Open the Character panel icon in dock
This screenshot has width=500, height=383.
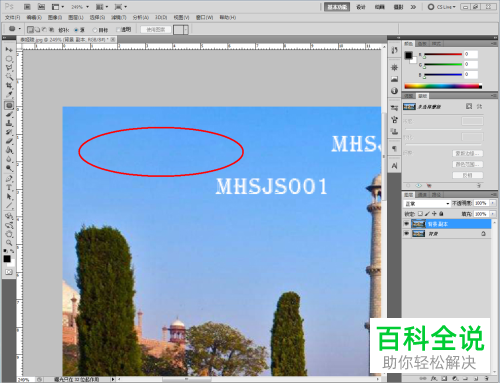click(394, 166)
